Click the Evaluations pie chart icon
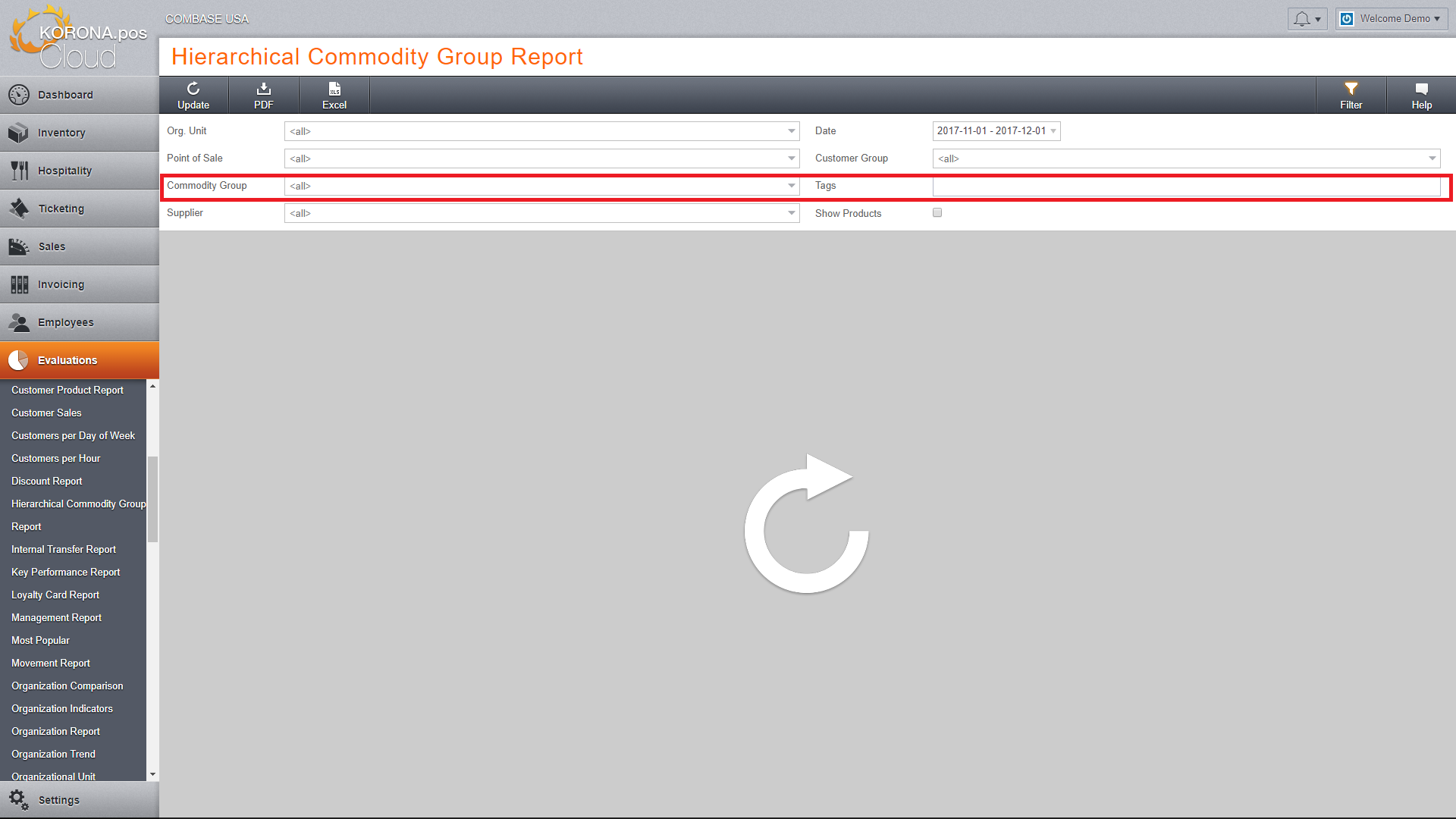Image resolution: width=1456 pixels, height=819 pixels. [19, 360]
